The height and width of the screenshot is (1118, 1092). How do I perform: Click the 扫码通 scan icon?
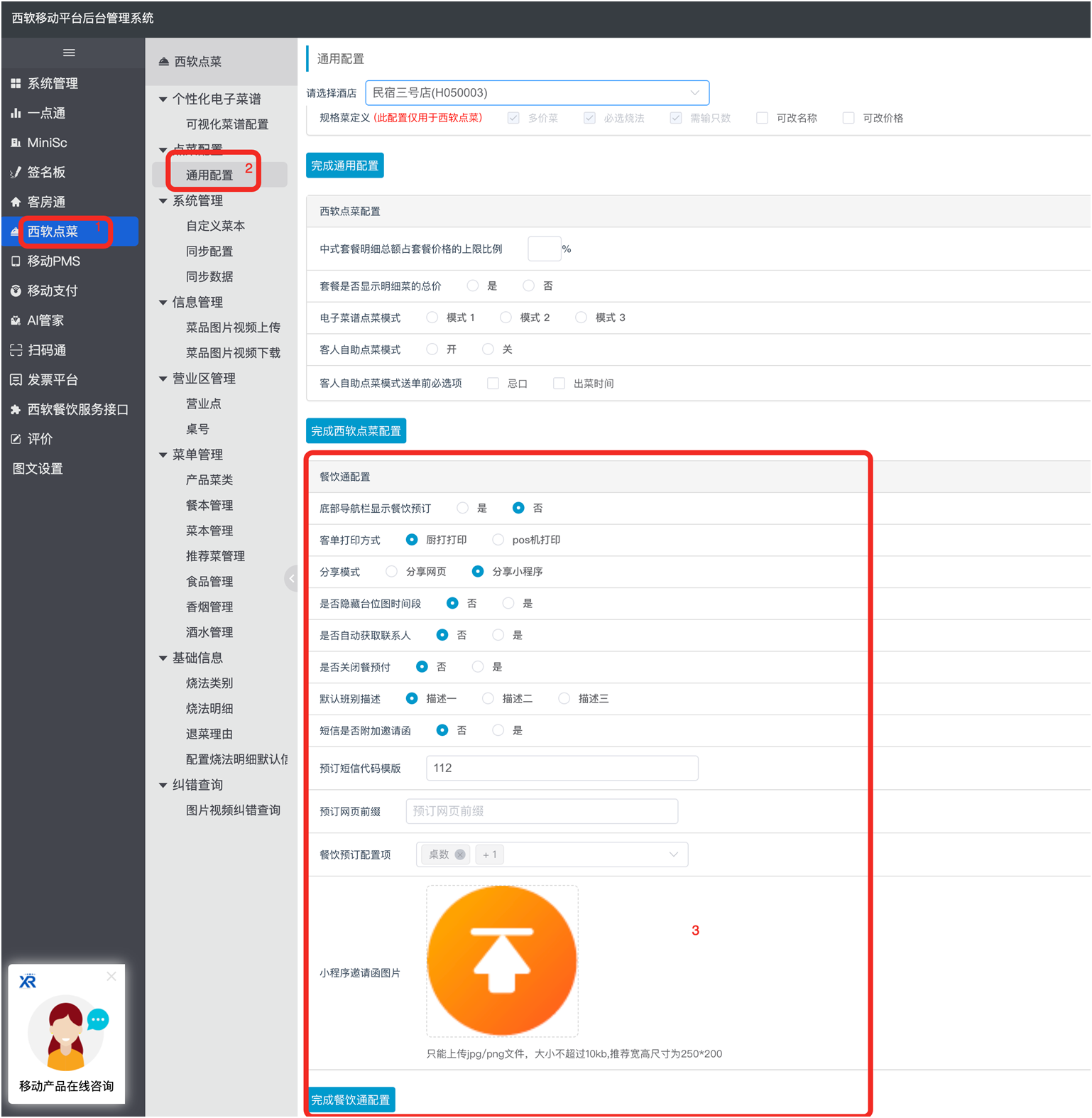click(16, 350)
